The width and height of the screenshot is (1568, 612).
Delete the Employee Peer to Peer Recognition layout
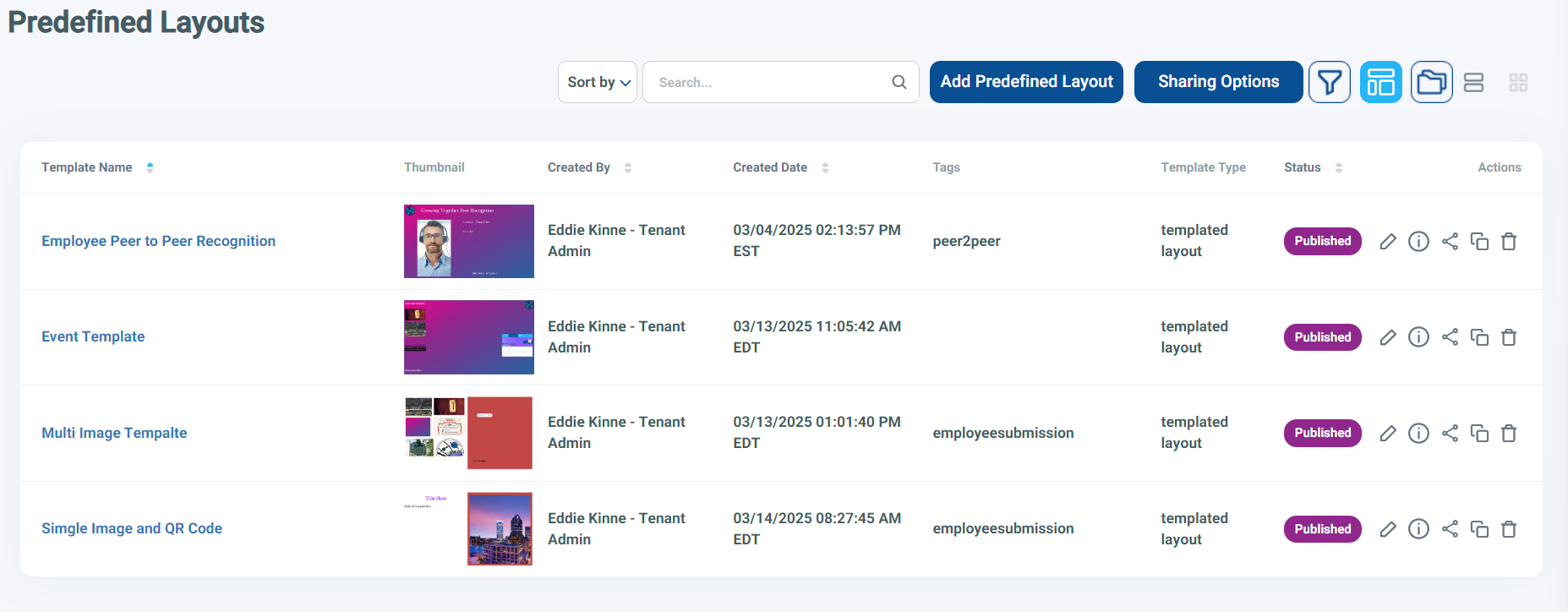click(1509, 242)
